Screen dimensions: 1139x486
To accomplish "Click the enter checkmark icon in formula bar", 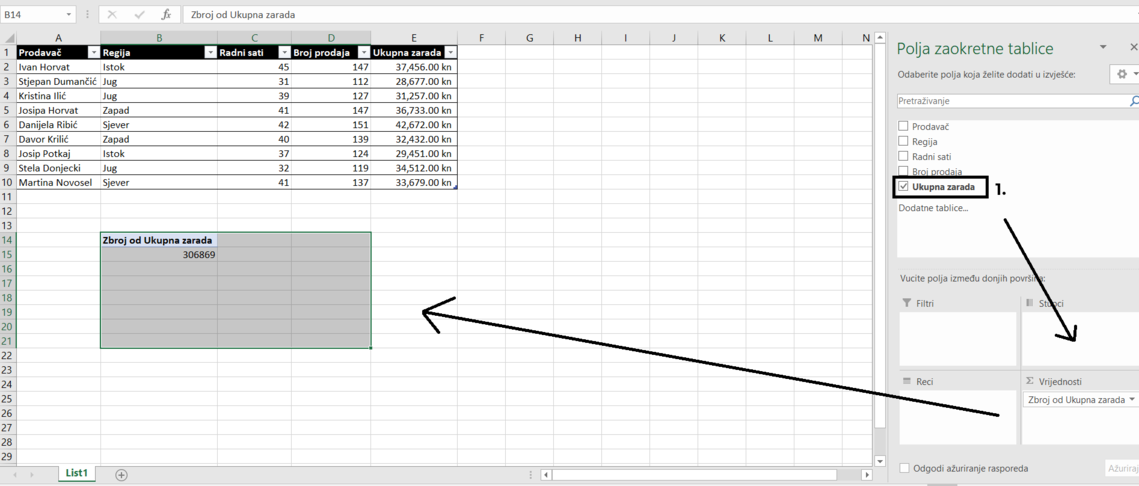I will (139, 15).
